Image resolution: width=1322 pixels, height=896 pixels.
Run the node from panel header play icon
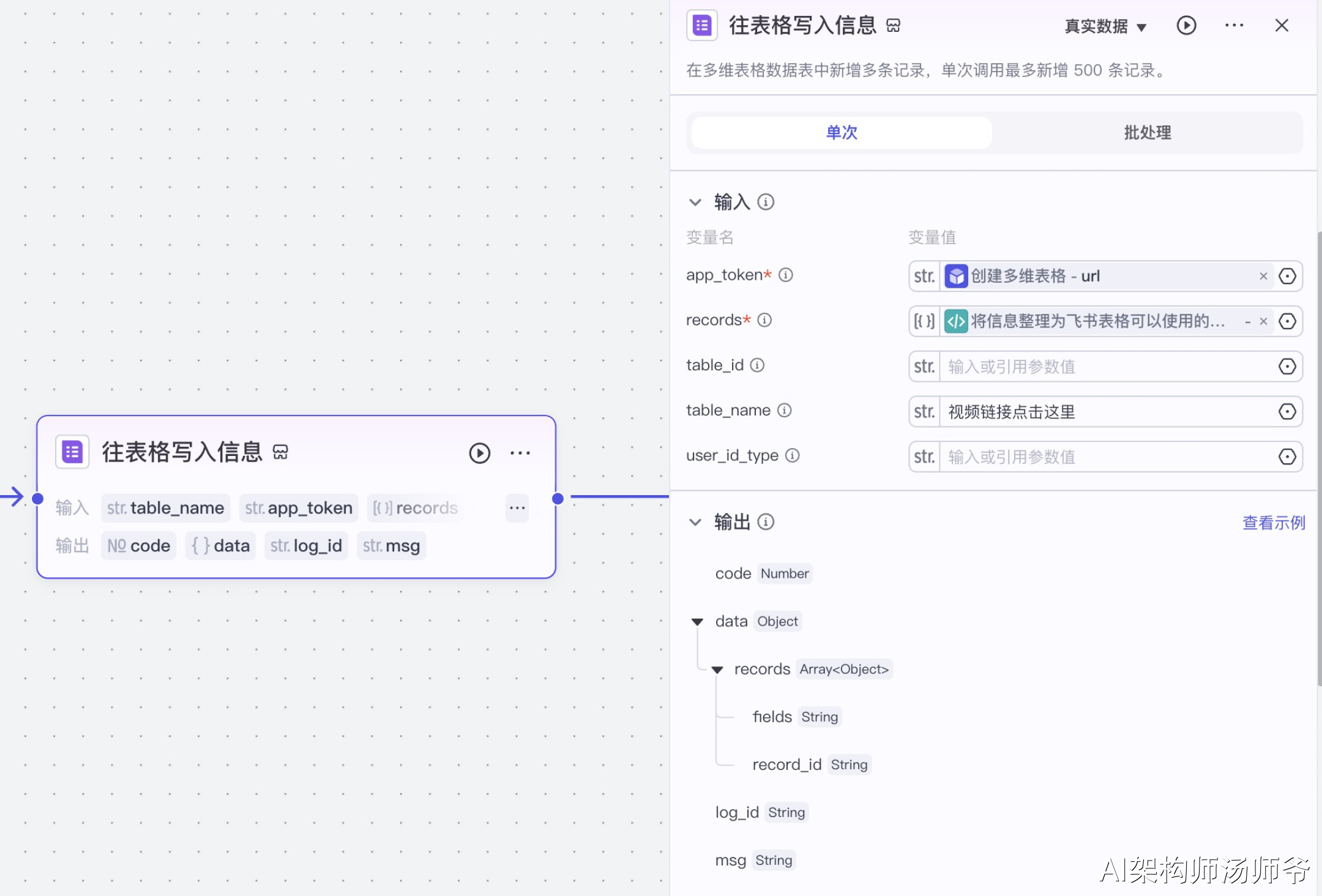point(1186,26)
